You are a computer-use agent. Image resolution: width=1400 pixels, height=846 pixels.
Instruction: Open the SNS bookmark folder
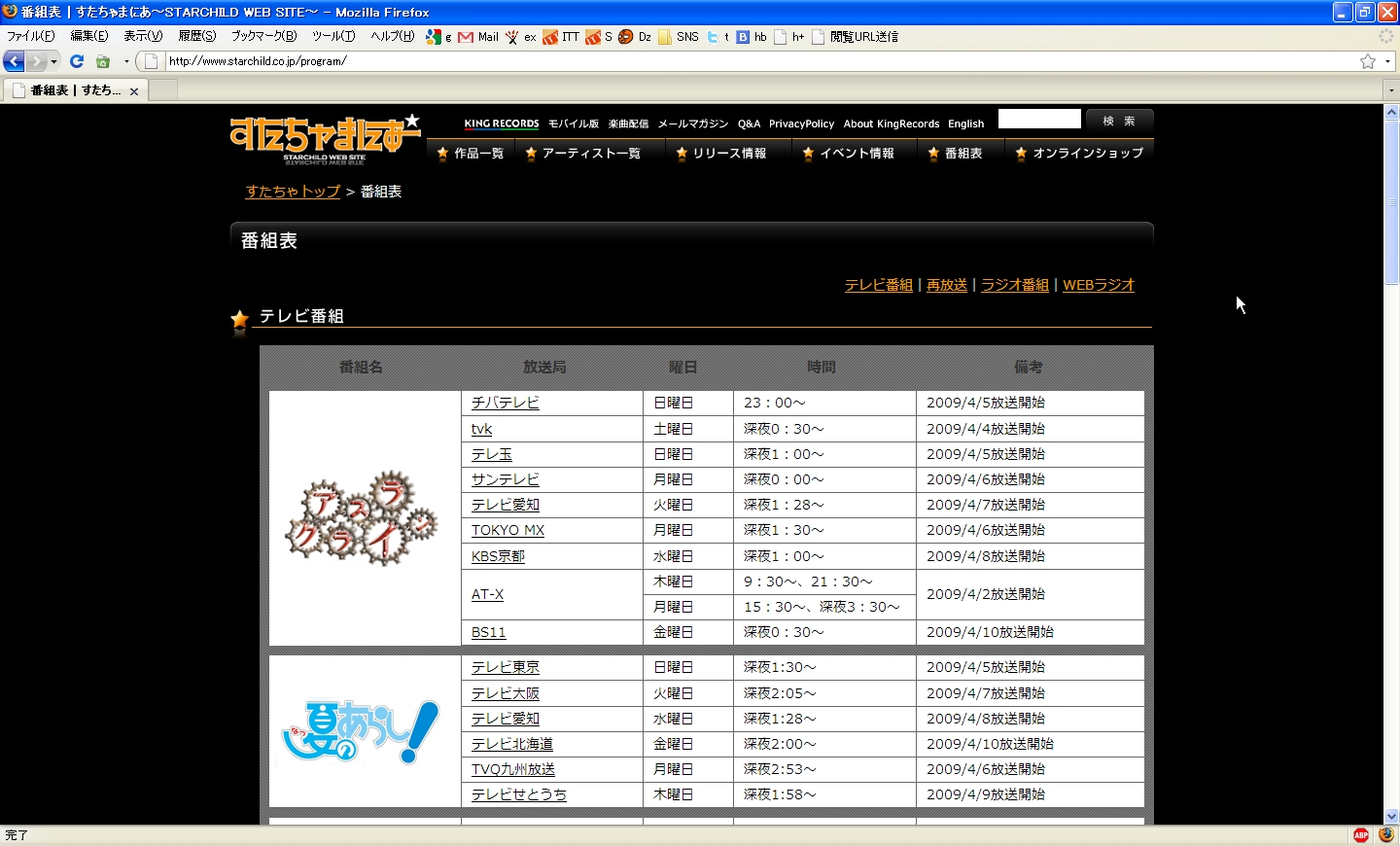pyautogui.click(x=679, y=37)
